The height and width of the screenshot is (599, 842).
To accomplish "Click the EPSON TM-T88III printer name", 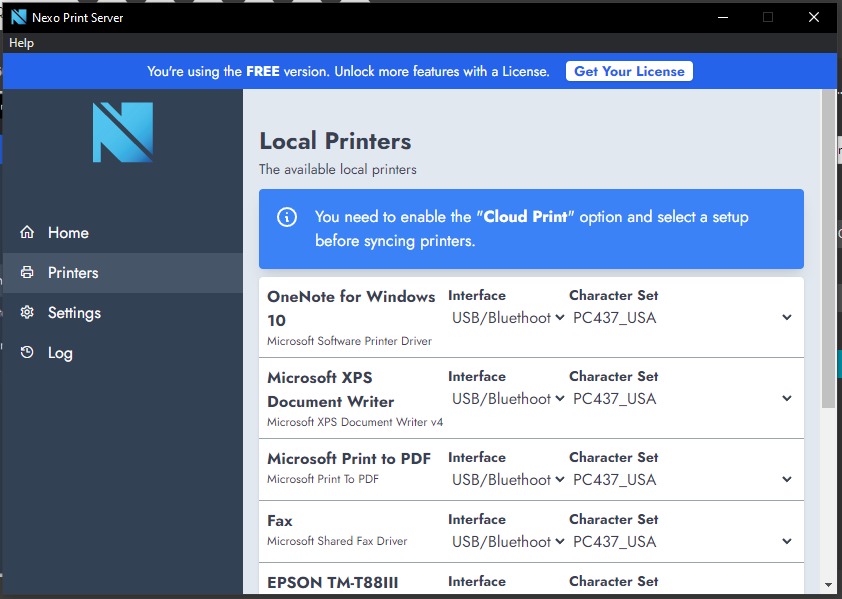I will click(333, 583).
